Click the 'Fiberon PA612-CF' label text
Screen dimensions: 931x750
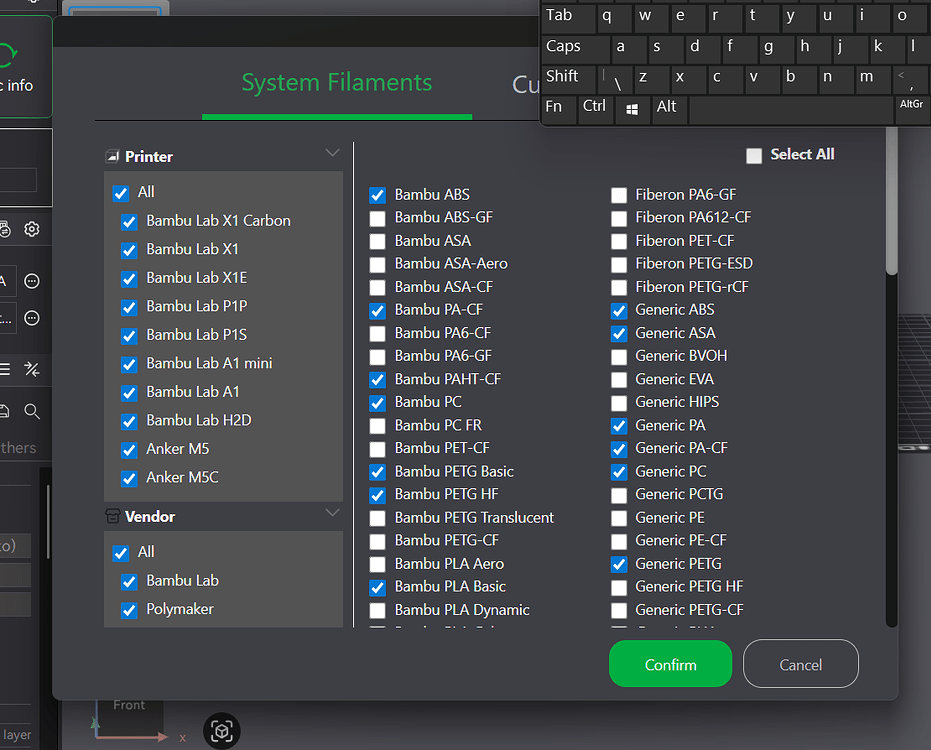click(x=693, y=217)
